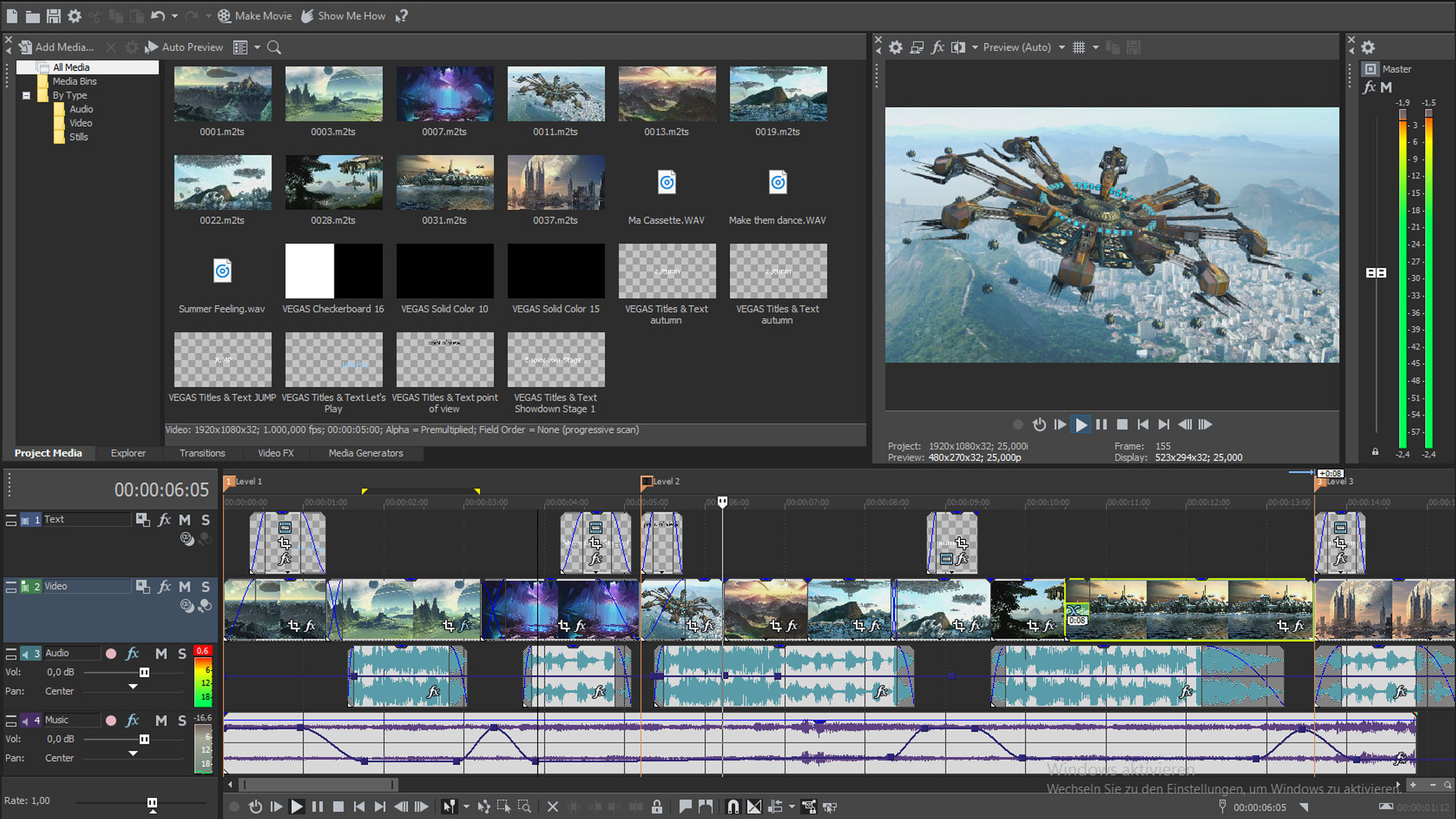This screenshot has width=1456, height=819.
Task: Adjust the playback Rate slider
Action: [152, 801]
